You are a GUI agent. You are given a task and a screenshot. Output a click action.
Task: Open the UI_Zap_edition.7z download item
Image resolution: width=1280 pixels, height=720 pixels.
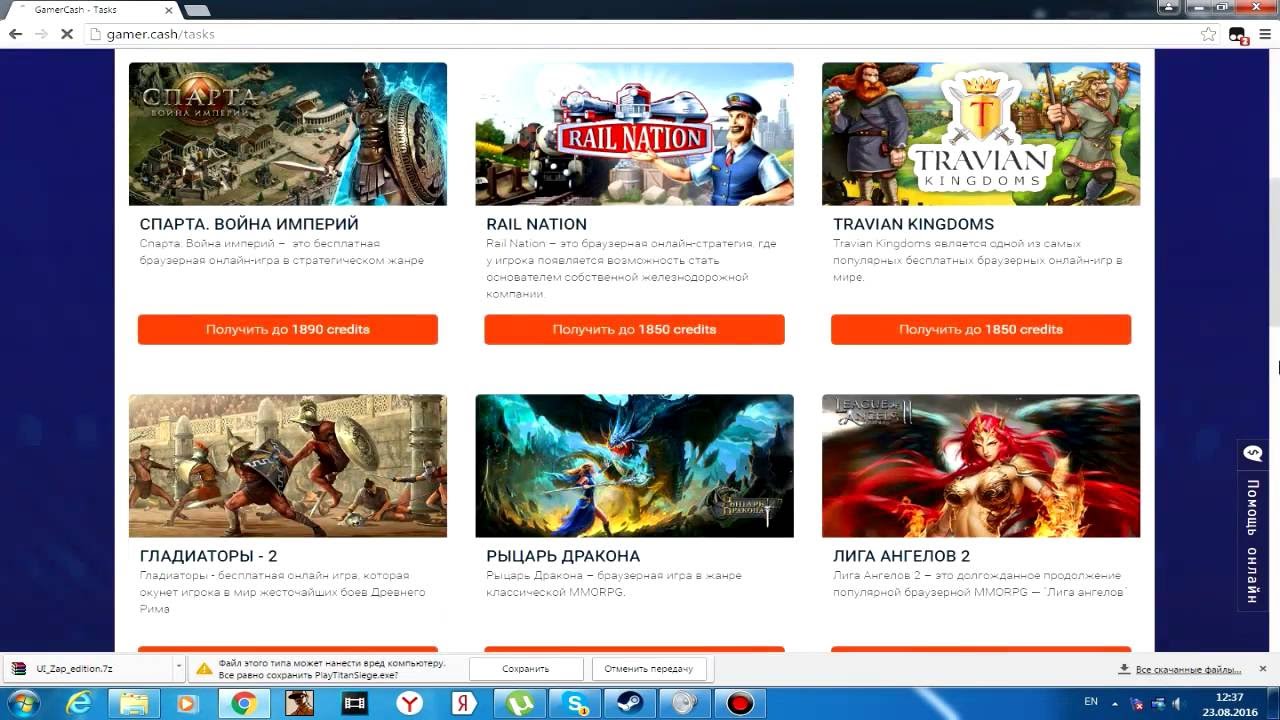coord(88,668)
